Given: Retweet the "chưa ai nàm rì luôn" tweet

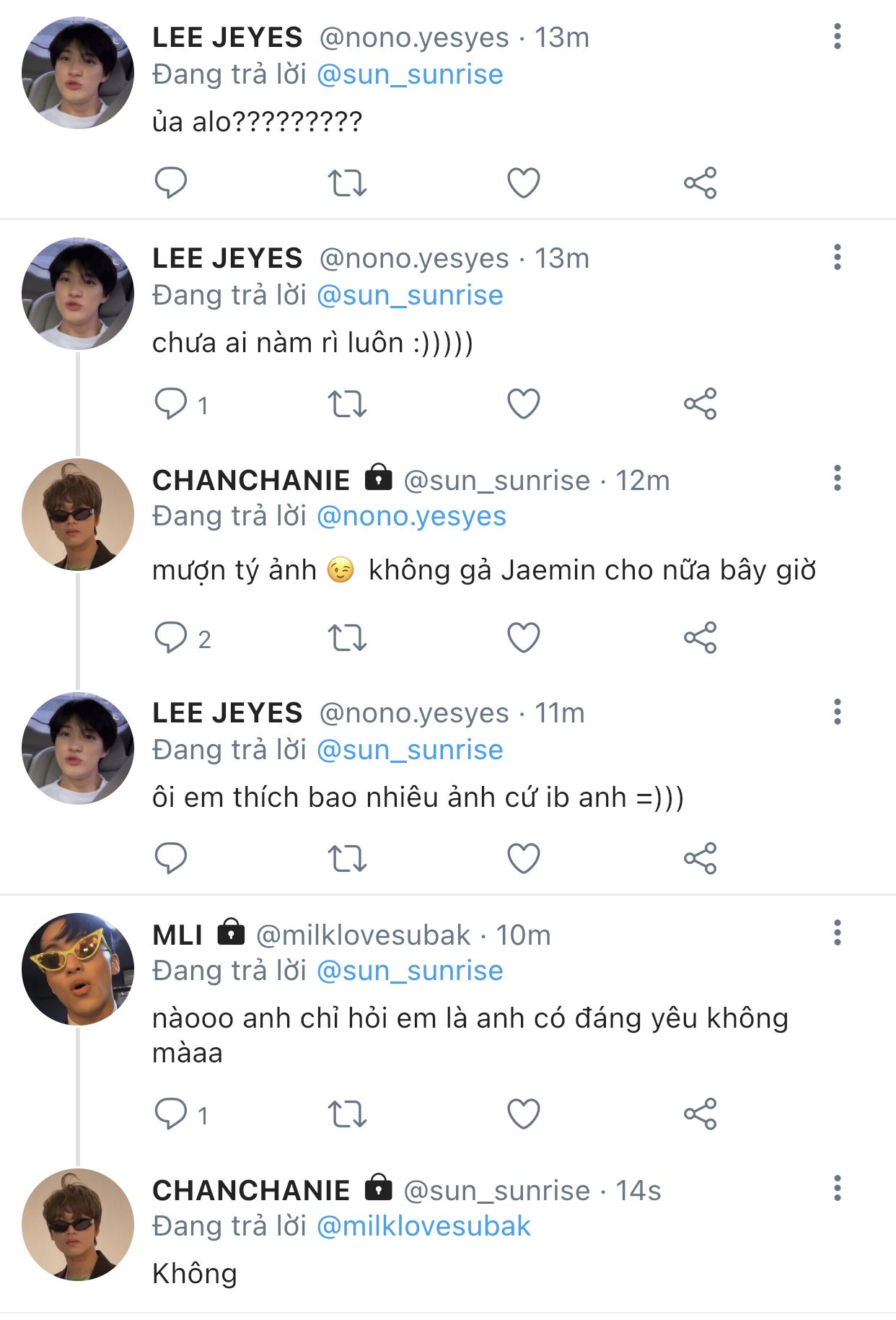Looking at the screenshot, I should coord(347,403).
